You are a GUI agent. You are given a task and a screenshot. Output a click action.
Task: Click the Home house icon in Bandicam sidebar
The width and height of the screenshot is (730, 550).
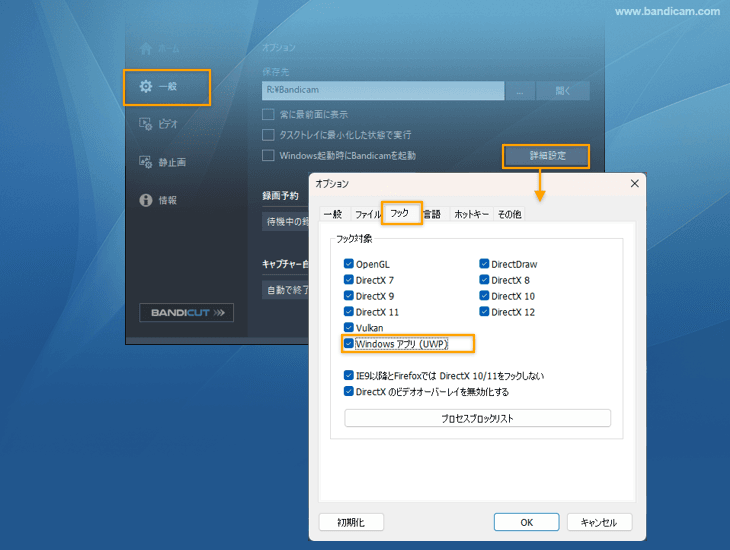coord(146,48)
